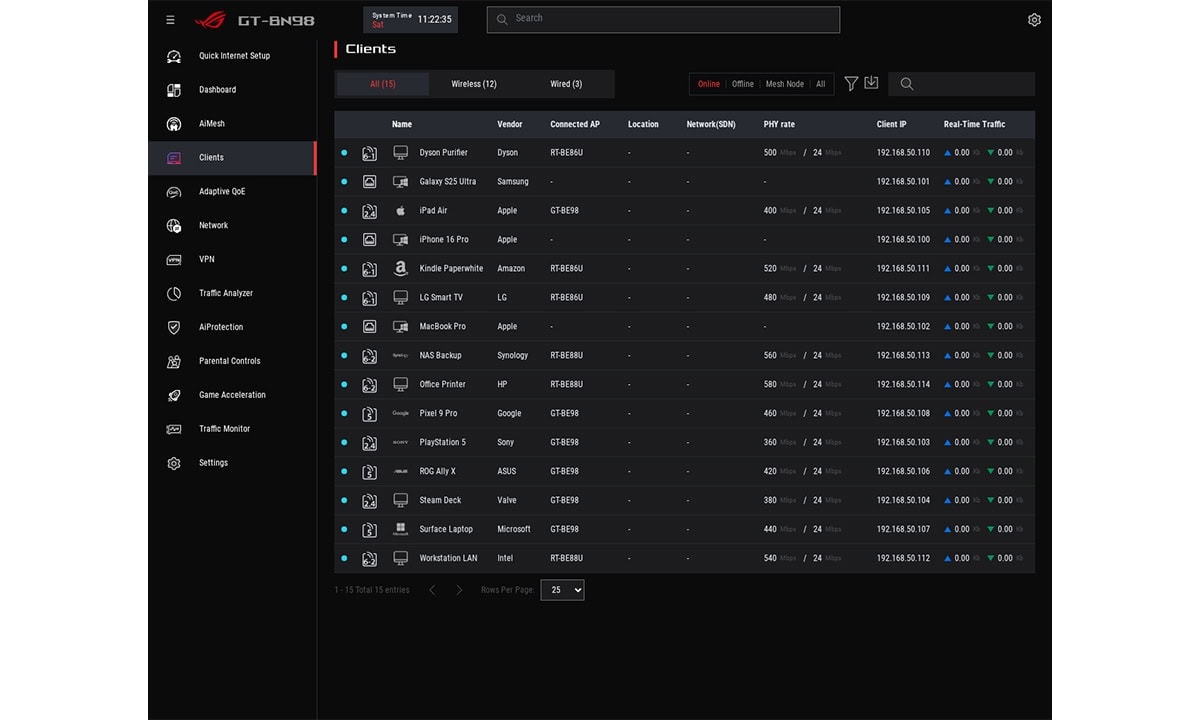The image size is (1200, 720).
Task: Click the Google icon for Pixel 9 Pro
Action: click(x=400, y=414)
